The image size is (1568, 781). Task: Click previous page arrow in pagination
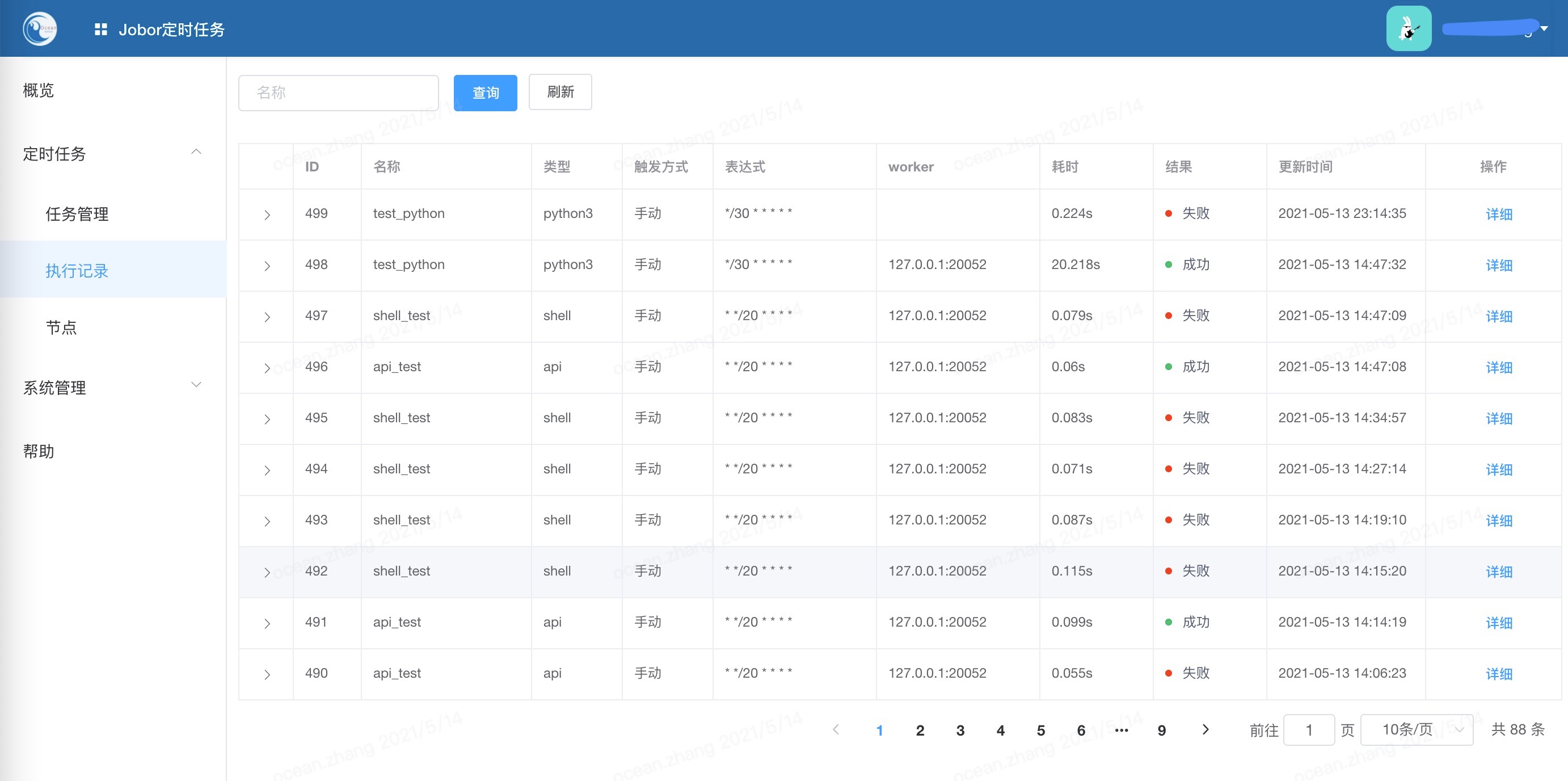pos(836,729)
